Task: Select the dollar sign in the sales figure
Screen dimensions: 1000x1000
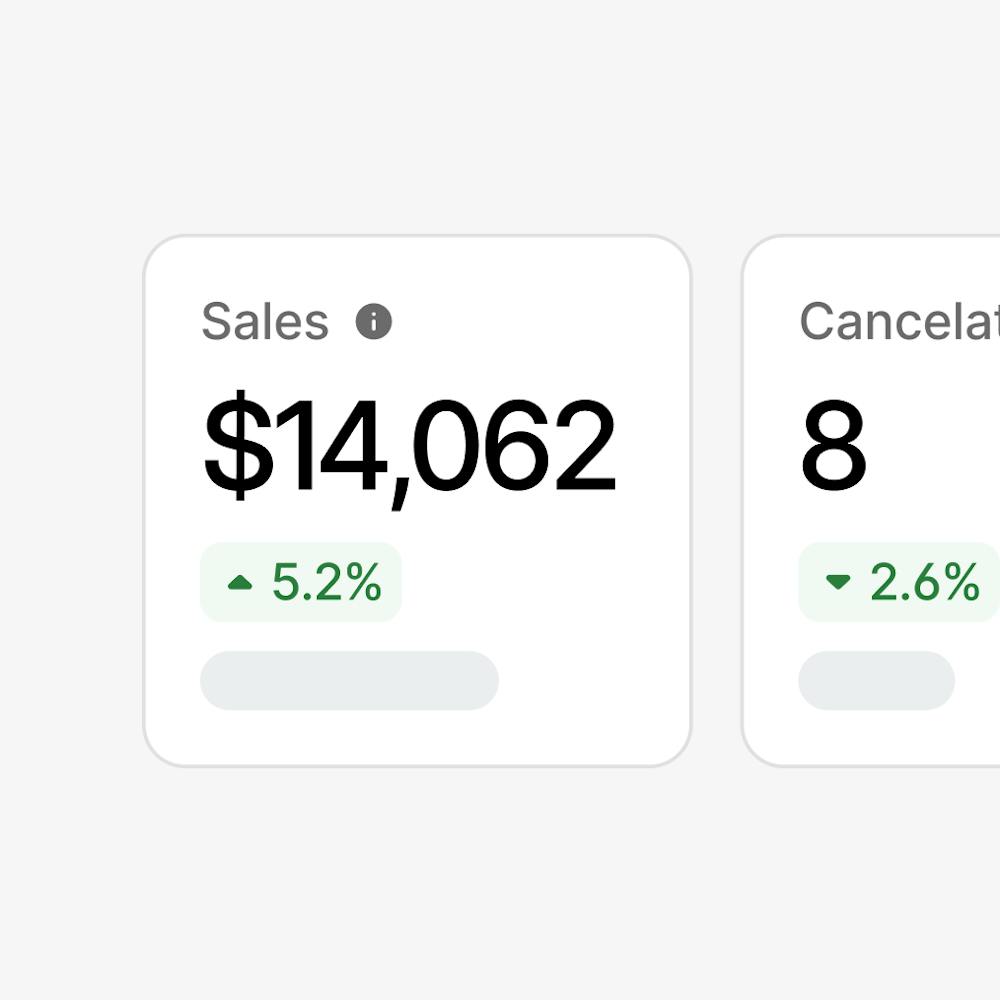Action: click(238, 445)
